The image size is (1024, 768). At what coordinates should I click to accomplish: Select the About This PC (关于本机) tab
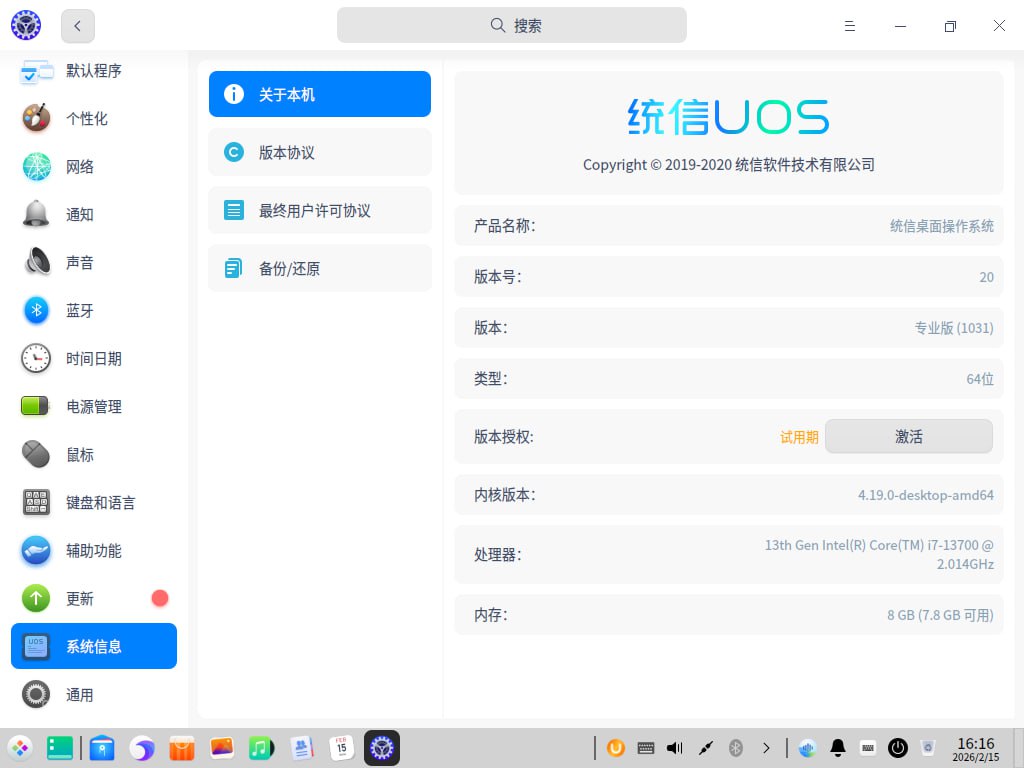coord(319,95)
